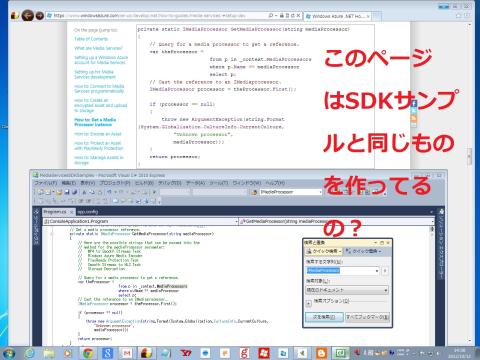Image resolution: width=480 pixels, height=360 pixels.
Task: Click the Undo icon in Visual C# toolbar
Action: [109, 192]
